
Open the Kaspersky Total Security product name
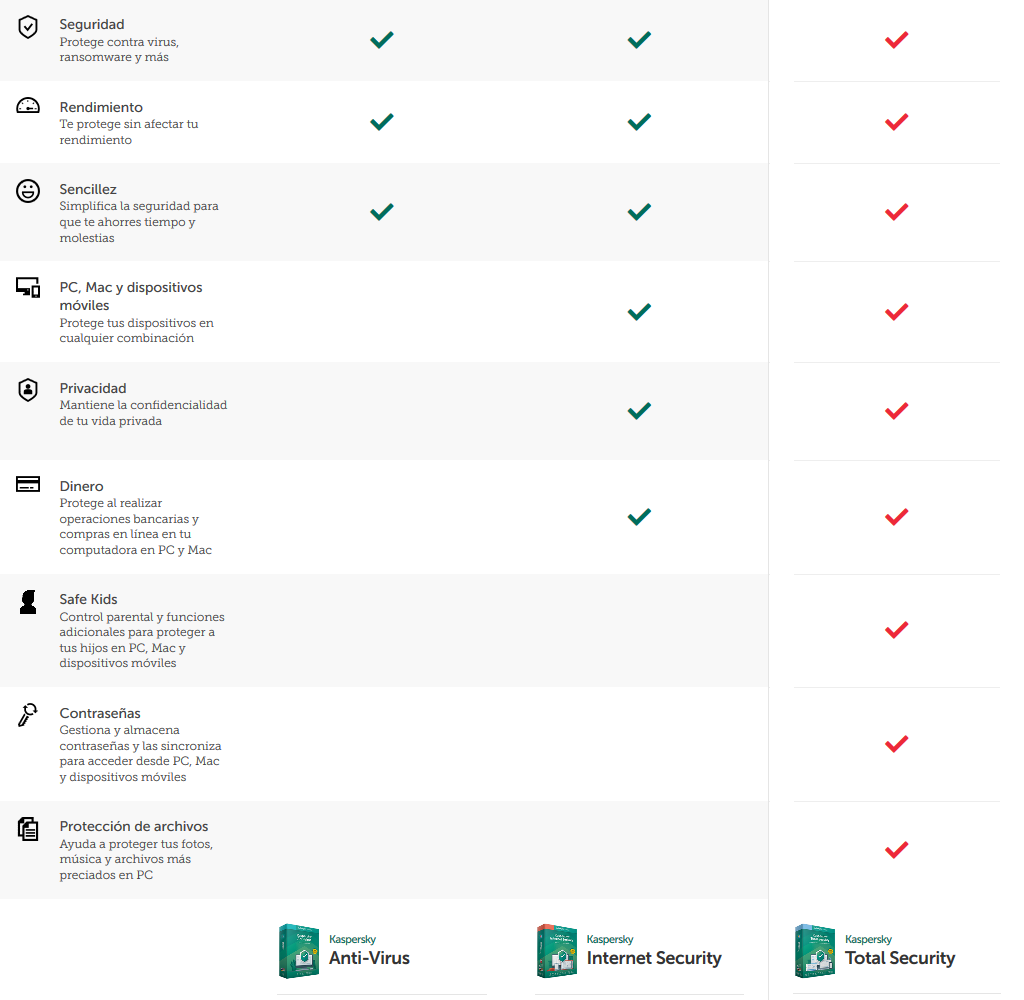click(x=900, y=958)
